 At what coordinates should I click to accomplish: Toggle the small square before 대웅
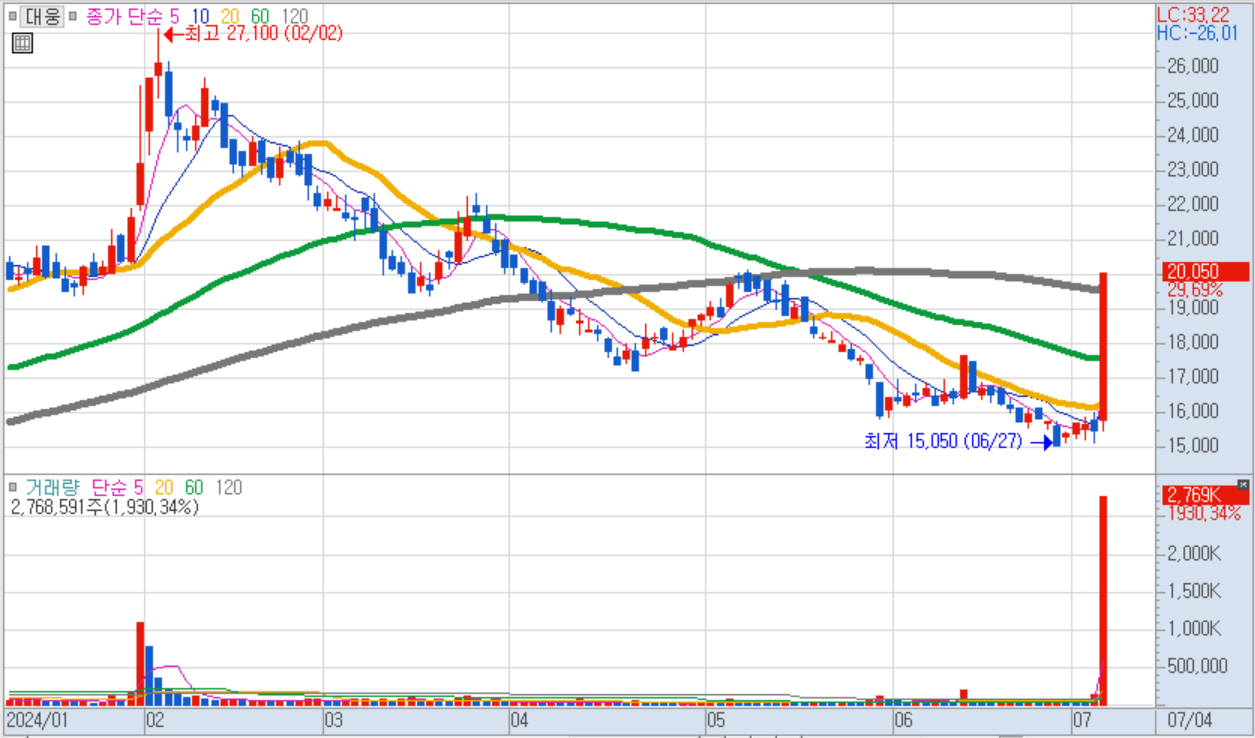click(x=12, y=16)
